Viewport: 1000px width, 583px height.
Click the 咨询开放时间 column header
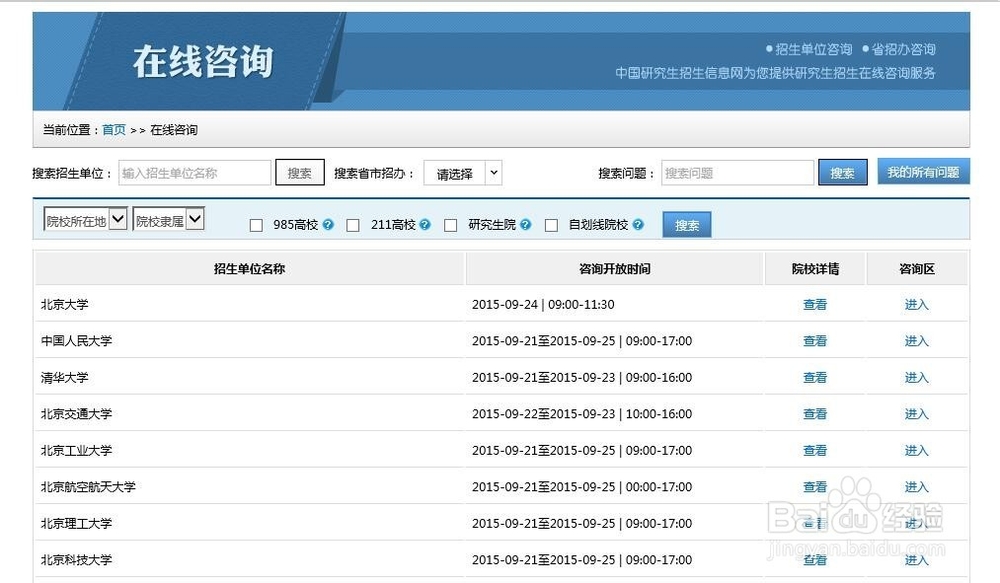615,269
